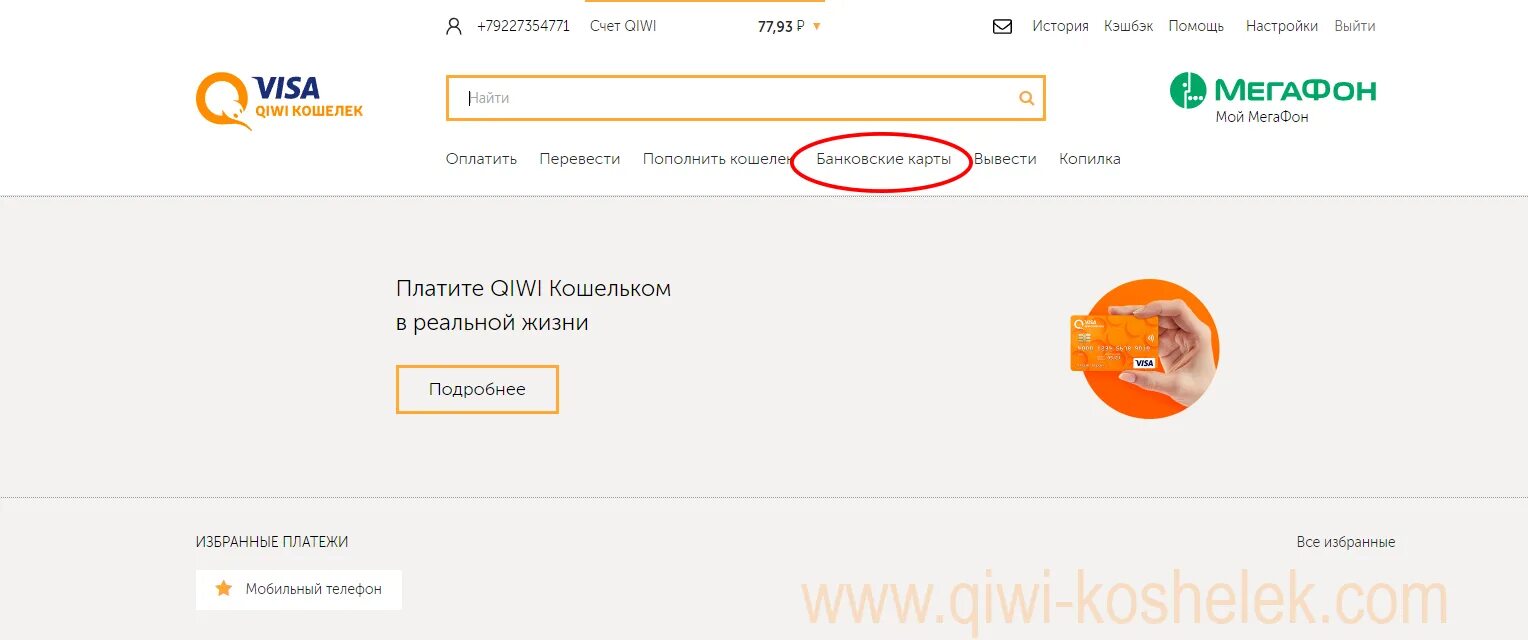Screen dimensions: 1528x640
Task: Go to the Вывести section
Action: pos(1005,159)
